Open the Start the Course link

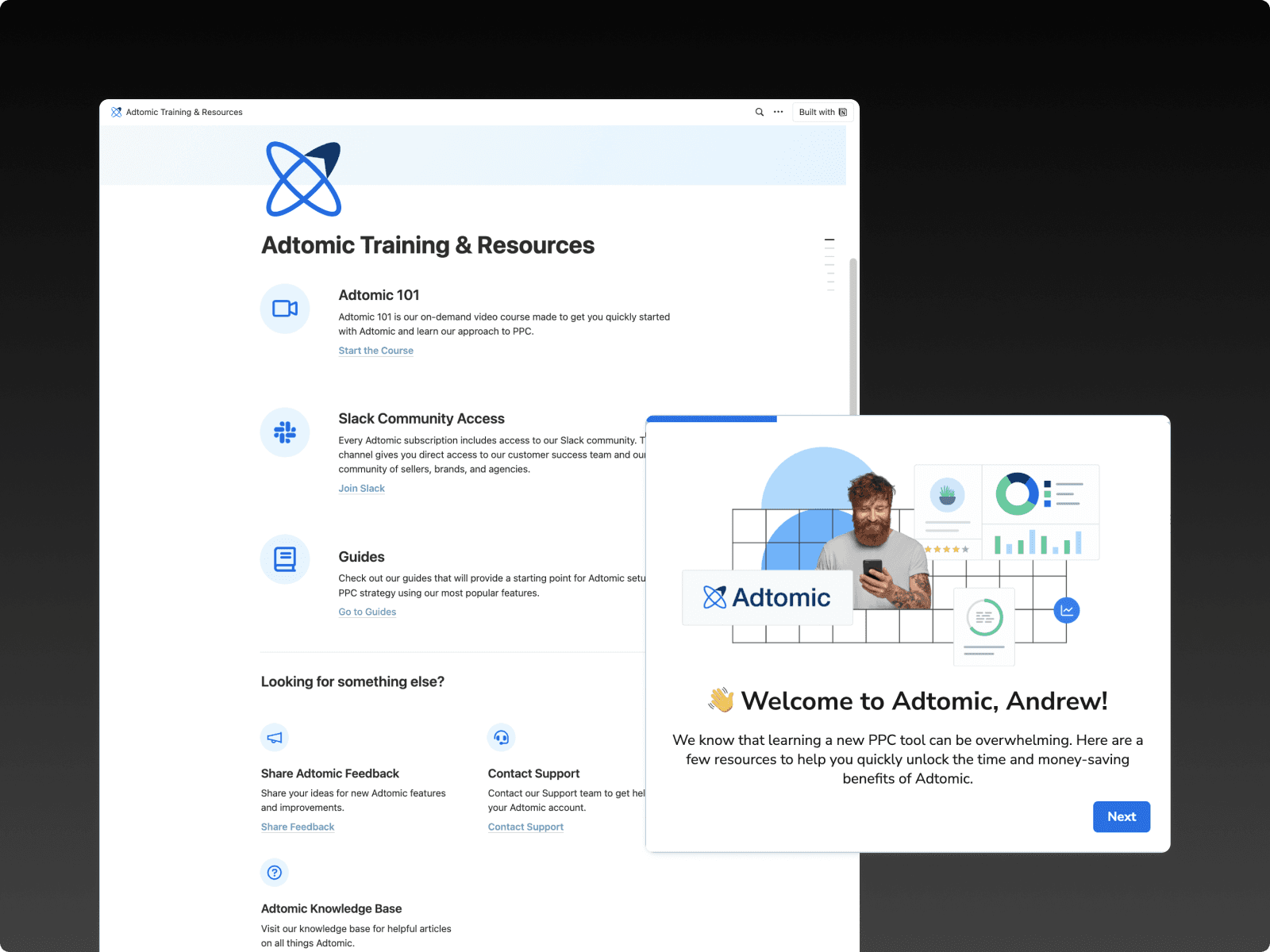[x=376, y=351]
